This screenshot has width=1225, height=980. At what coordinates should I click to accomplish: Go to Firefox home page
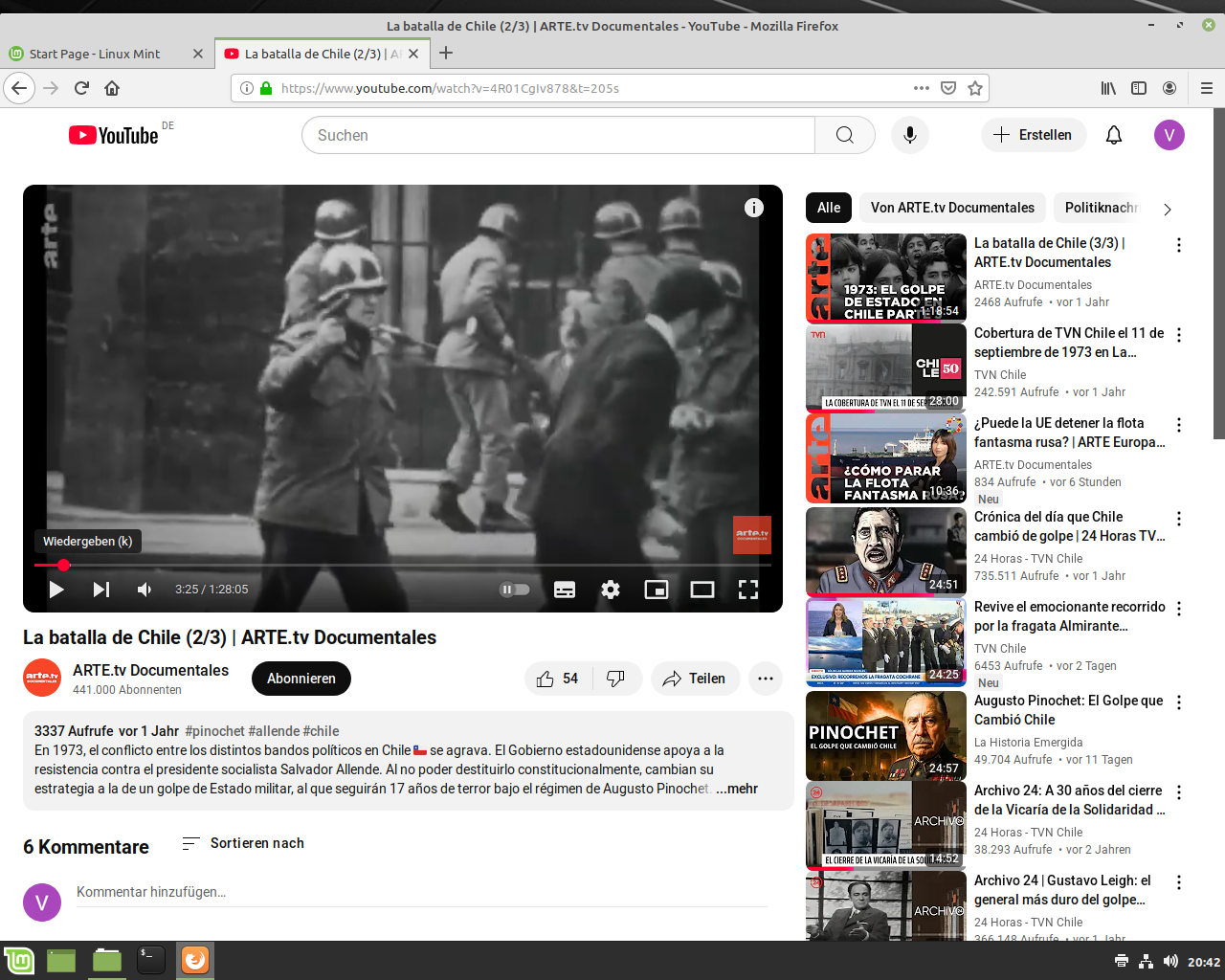point(112,88)
